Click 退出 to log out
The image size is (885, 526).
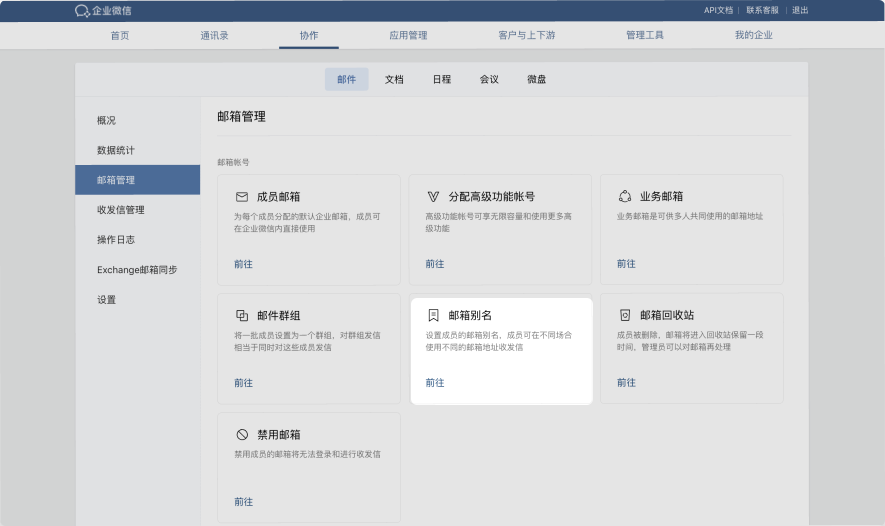[800, 10]
